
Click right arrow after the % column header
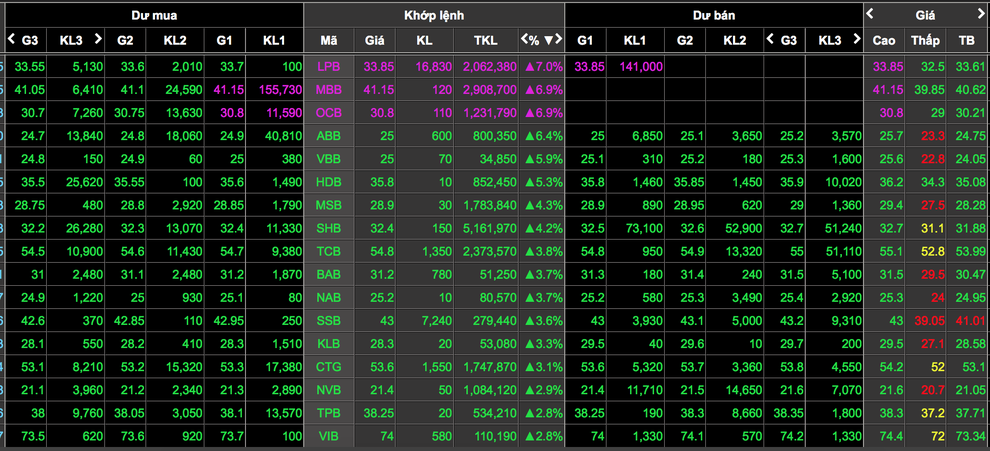pos(558,40)
